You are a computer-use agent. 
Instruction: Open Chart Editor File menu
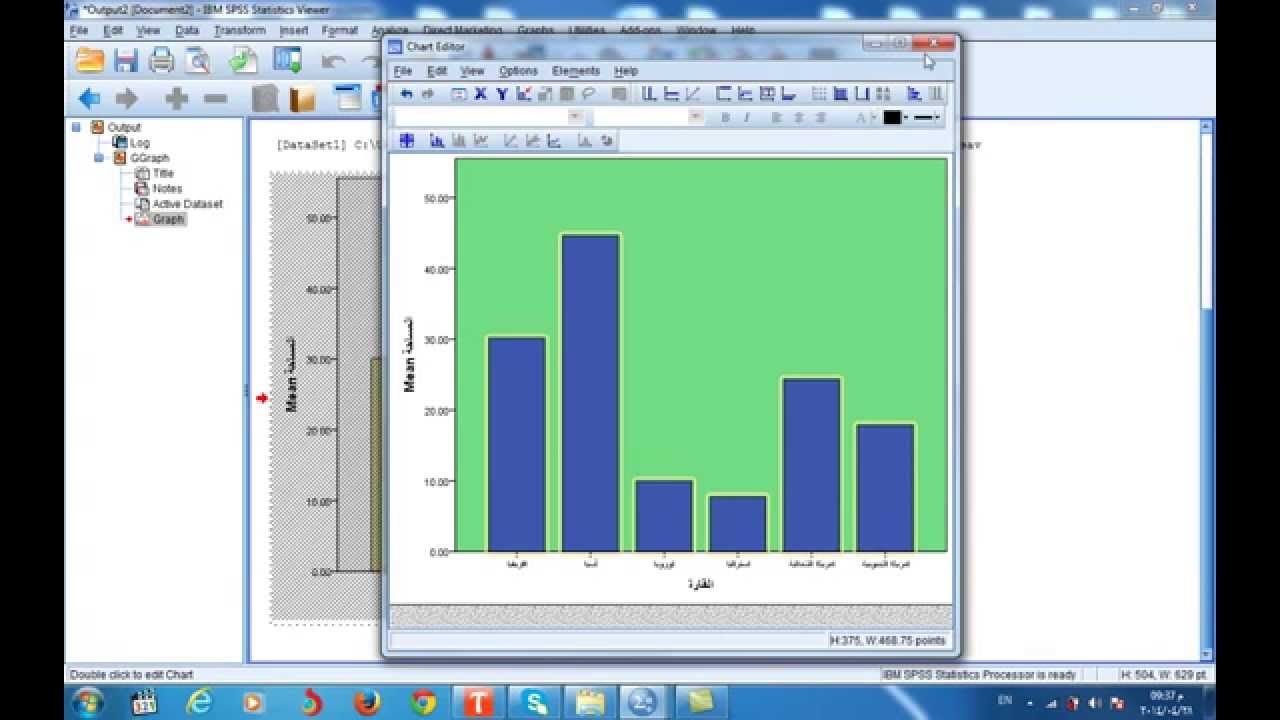(x=403, y=71)
